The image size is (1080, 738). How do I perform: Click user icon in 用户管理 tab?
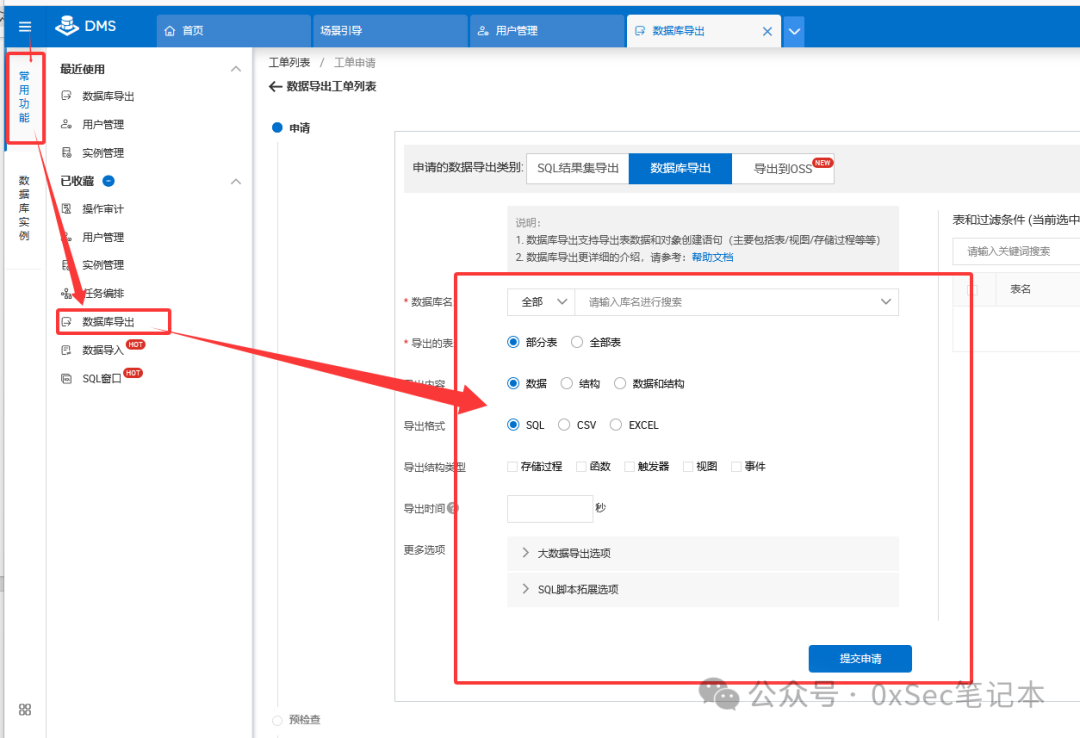483,31
